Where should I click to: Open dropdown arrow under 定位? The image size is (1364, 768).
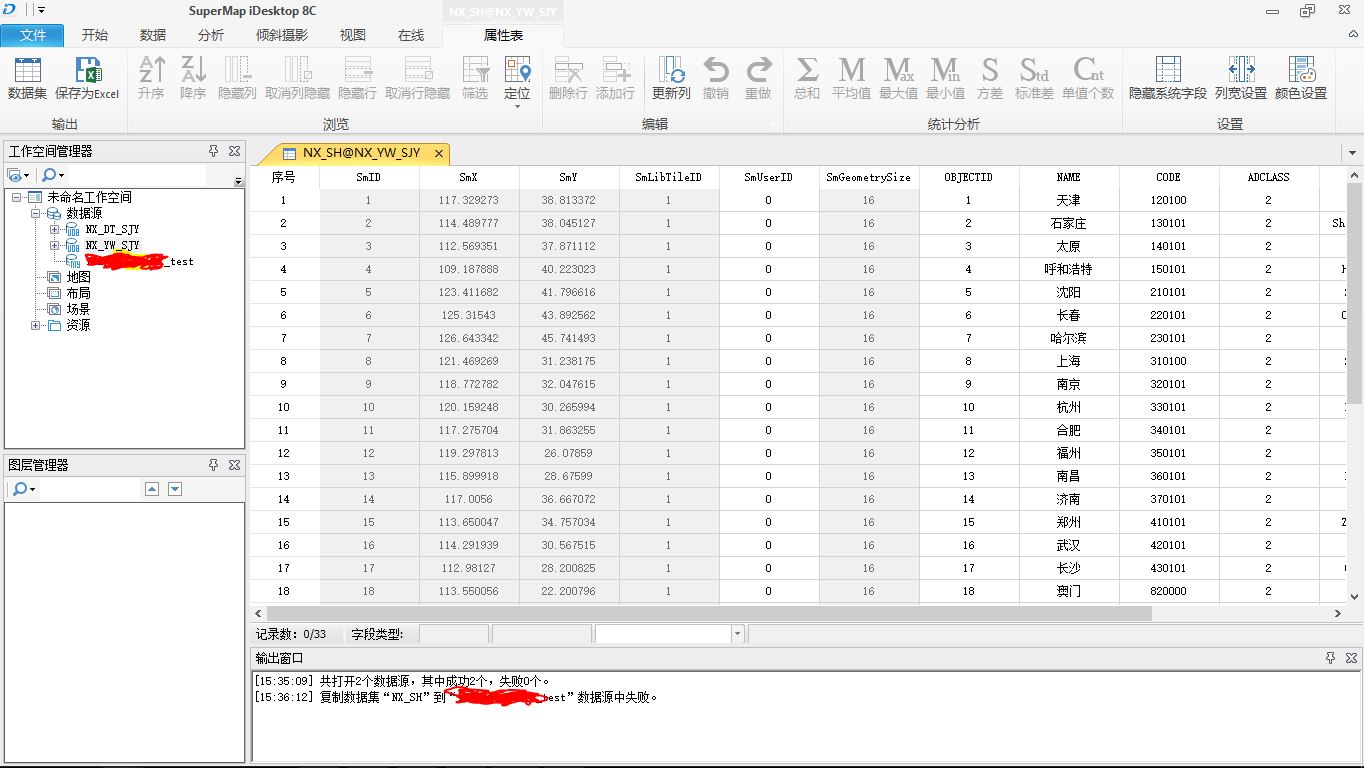click(x=517, y=106)
